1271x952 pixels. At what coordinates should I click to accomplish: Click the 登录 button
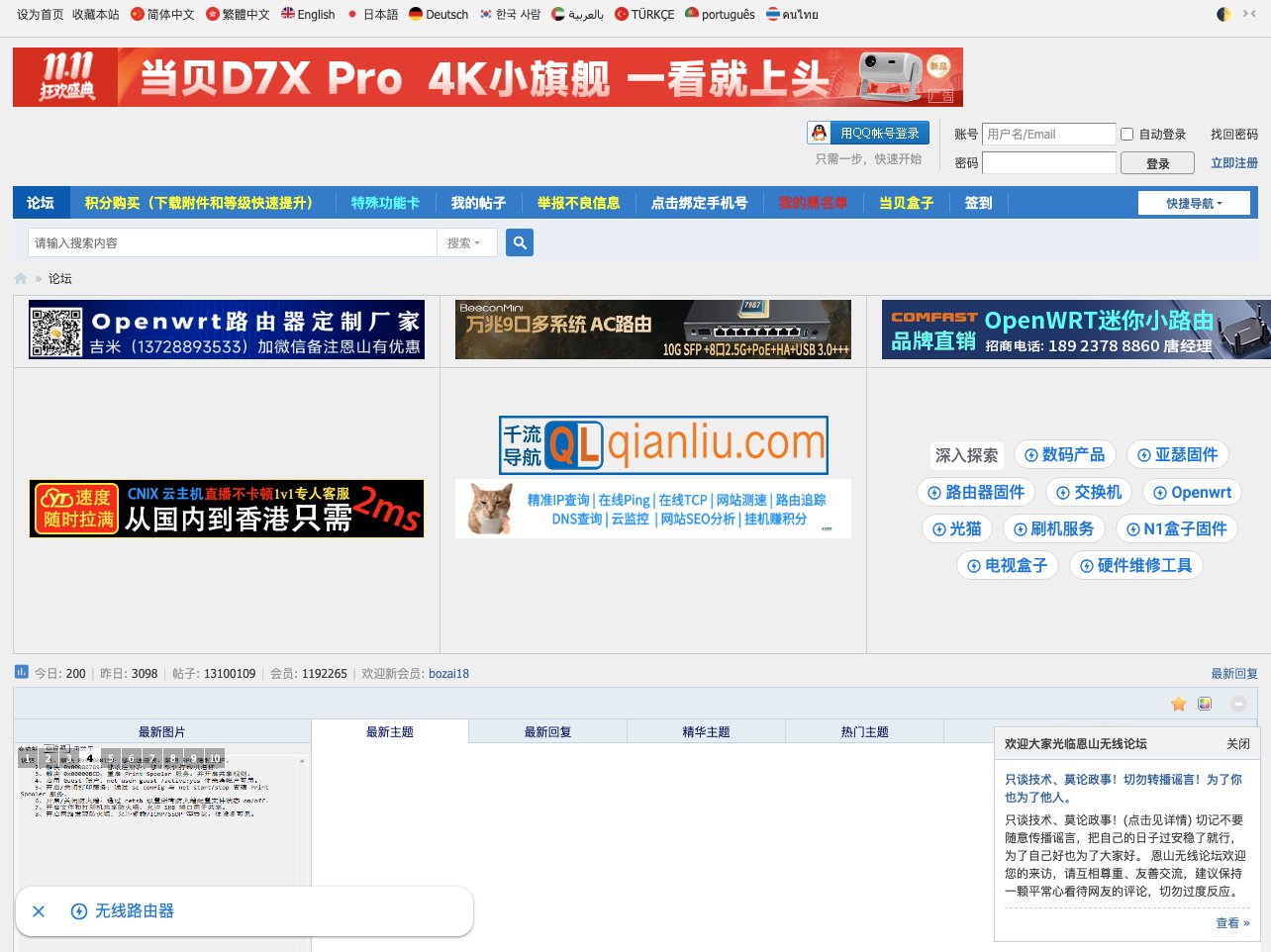[1157, 163]
